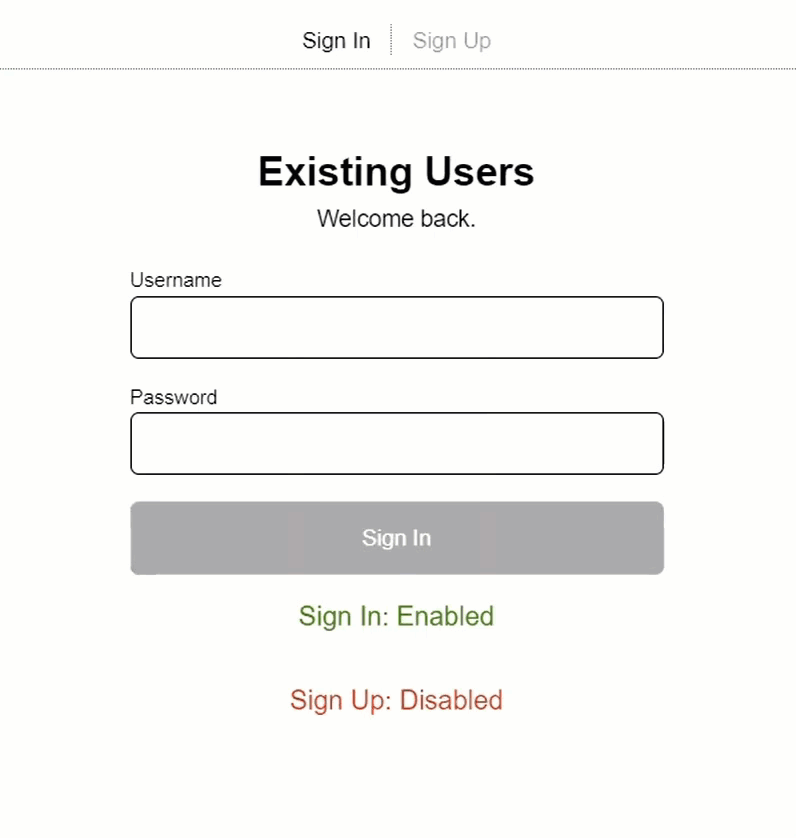Select the Sign In tab at top
Viewport: 796px width, 838px height.
coord(336,41)
